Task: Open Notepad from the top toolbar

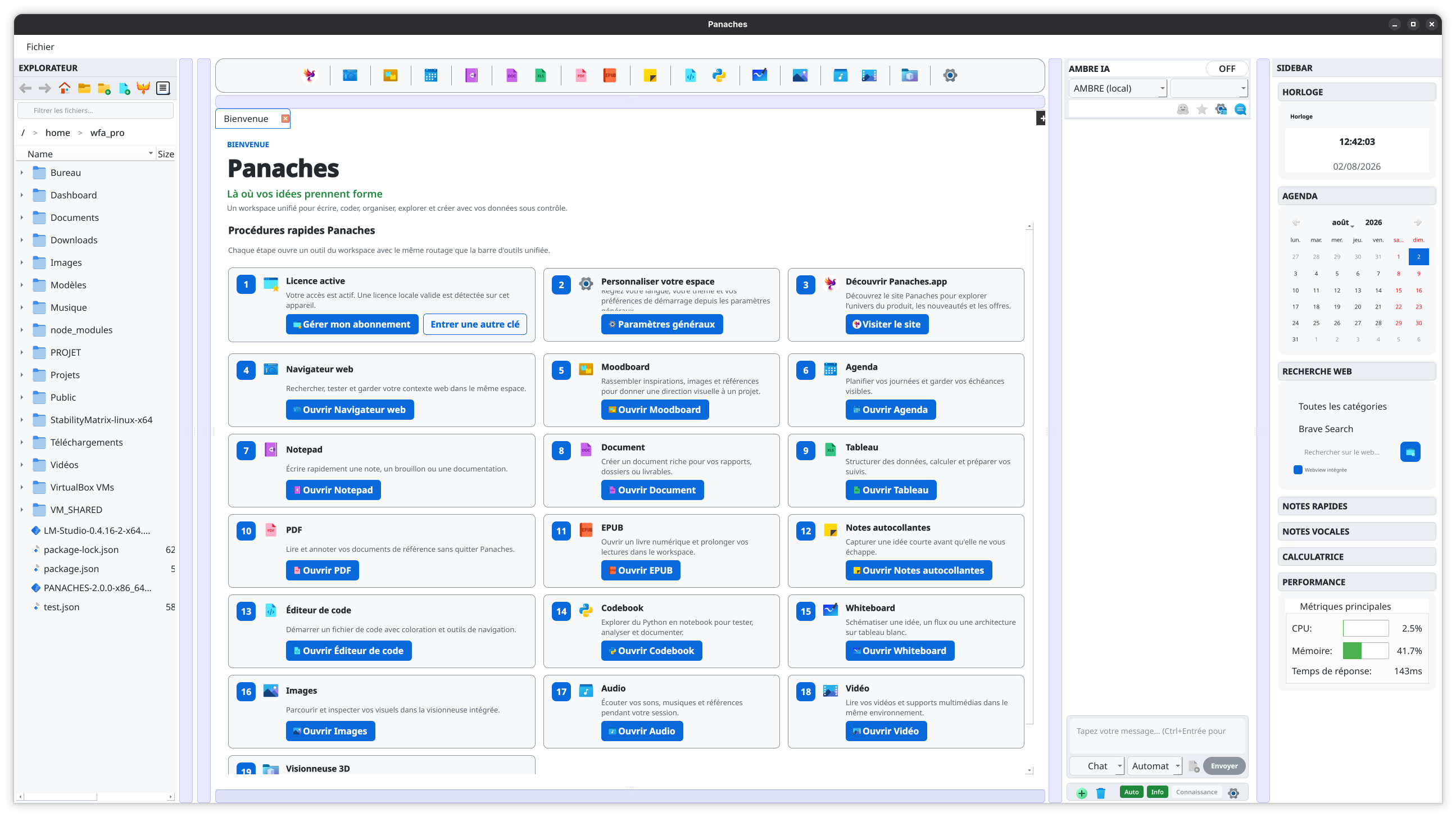Action: coord(471,75)
